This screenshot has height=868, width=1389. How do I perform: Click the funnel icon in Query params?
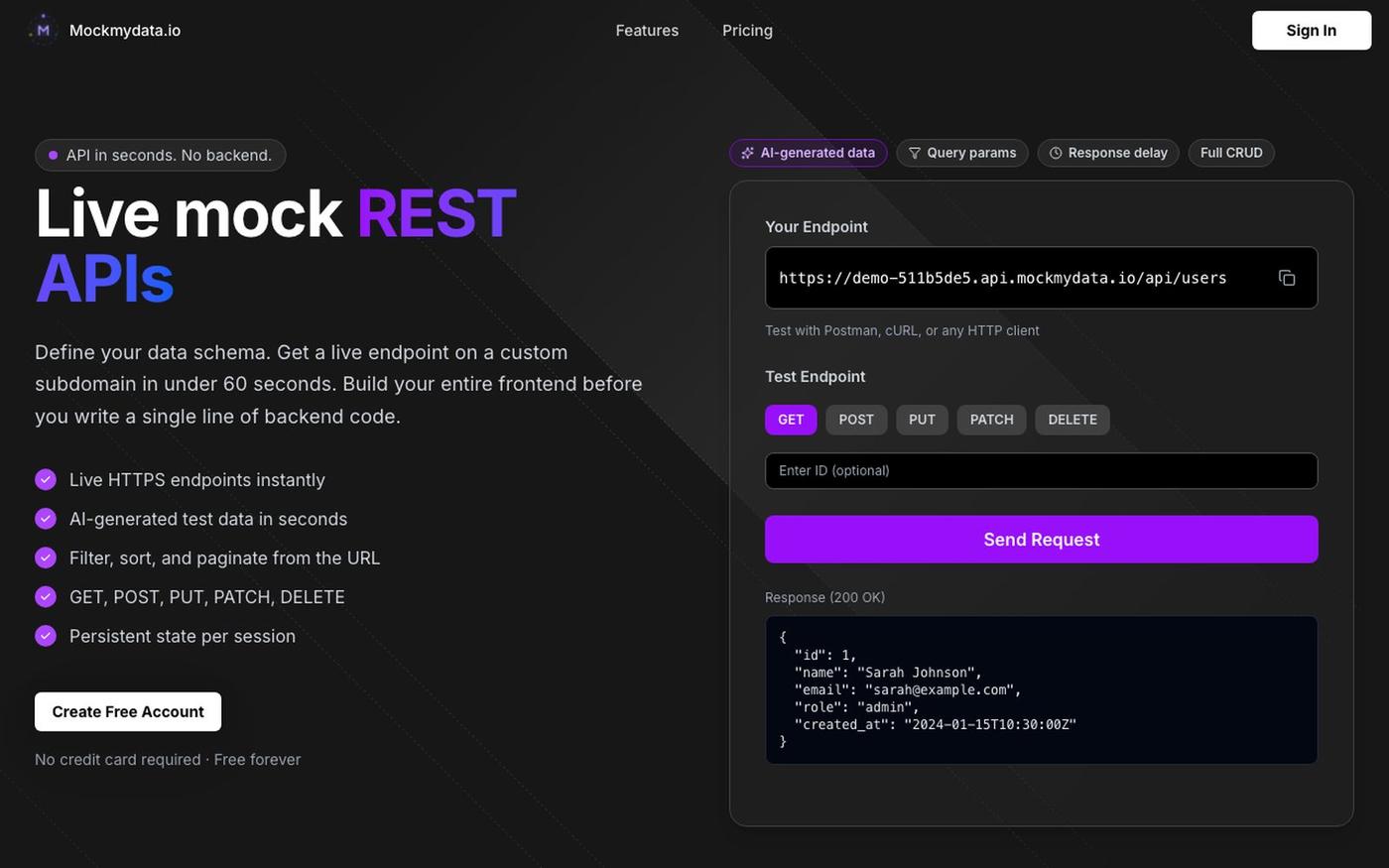tap(915, 153)
